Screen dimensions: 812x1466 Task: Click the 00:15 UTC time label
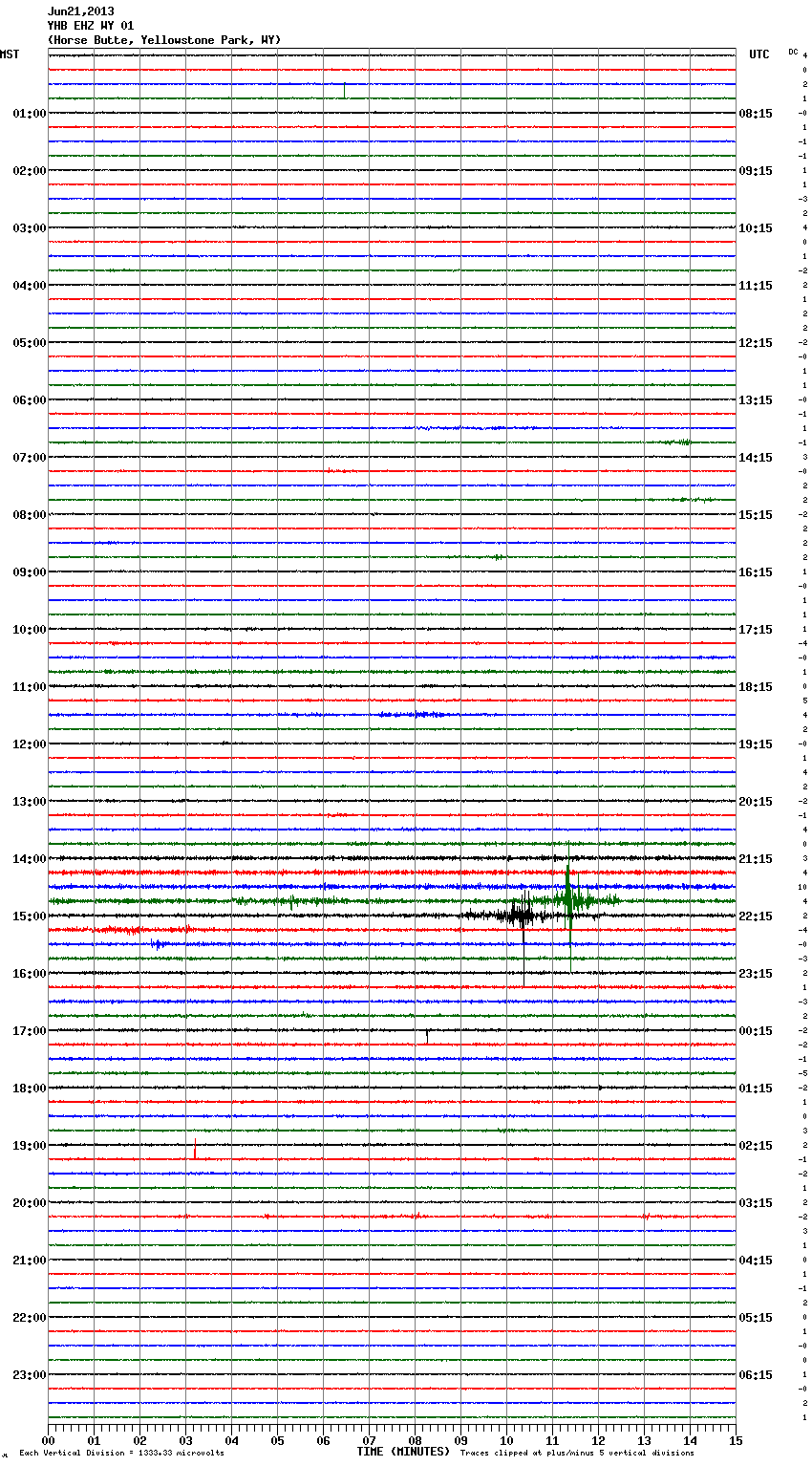tap(756, 1031)
